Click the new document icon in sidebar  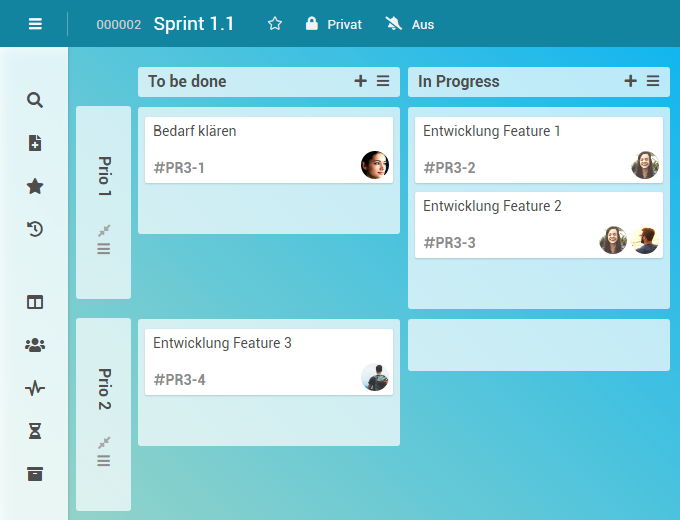point(35,143)
